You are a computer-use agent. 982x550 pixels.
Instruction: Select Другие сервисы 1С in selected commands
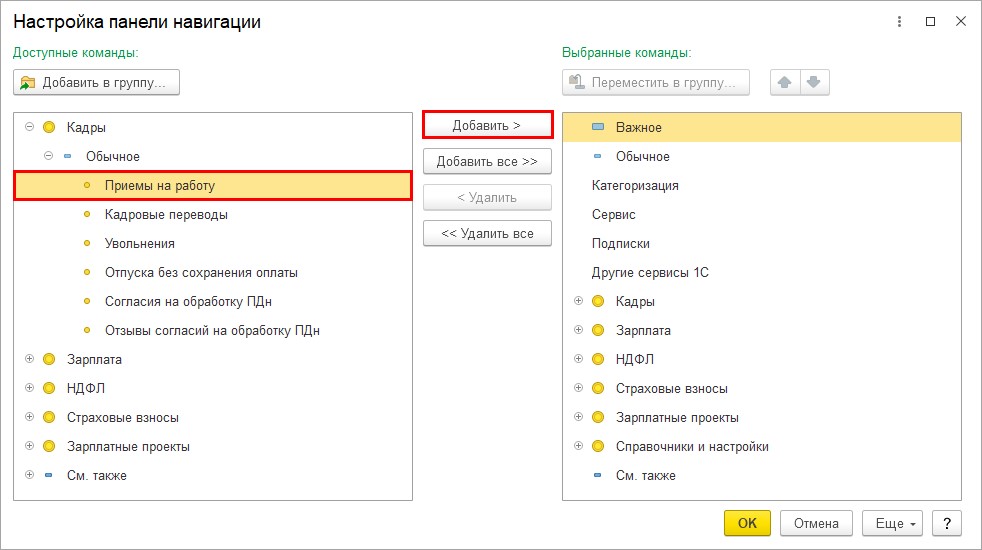tap(650, 273)
